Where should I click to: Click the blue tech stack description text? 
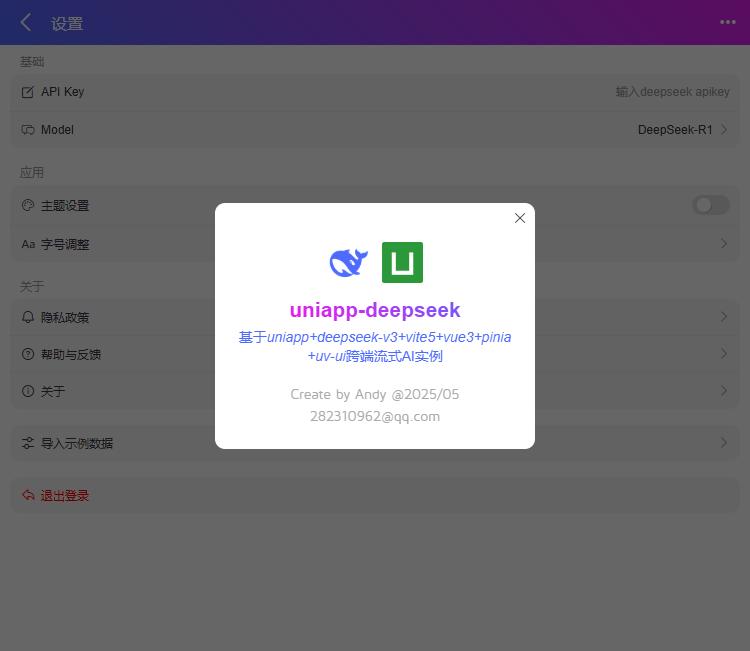click(x=375, y=346)
